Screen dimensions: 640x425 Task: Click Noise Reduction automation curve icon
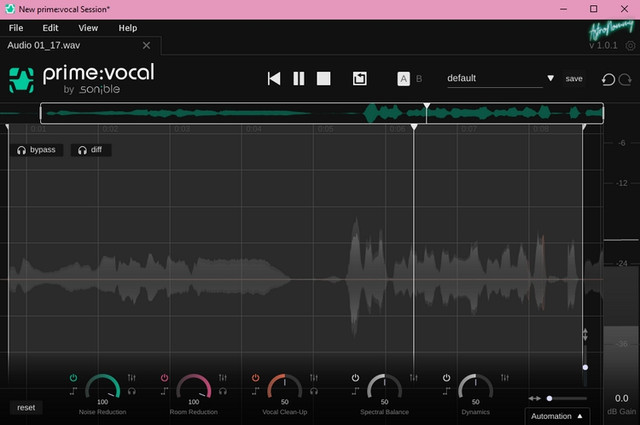tap(73, 391)
